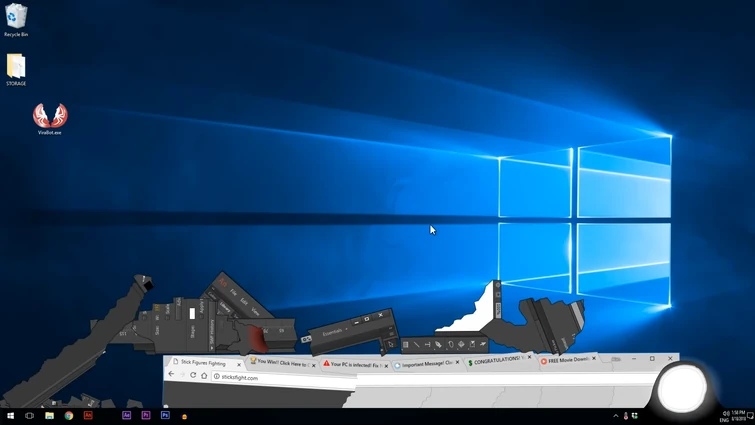
Task: Open the volume control in system tray
Action: click(x=726, y=413)
